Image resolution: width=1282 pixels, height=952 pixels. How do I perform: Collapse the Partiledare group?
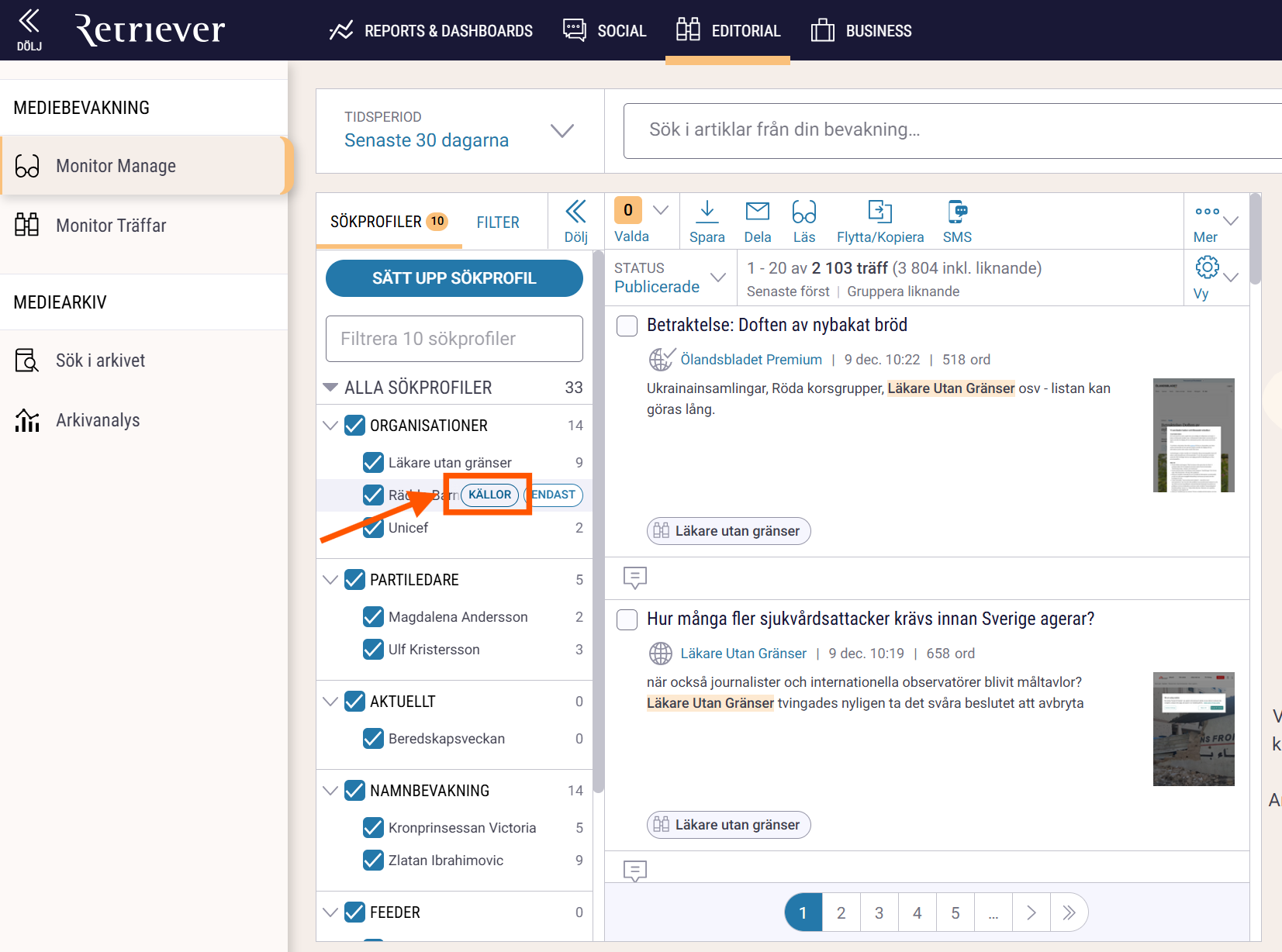click(x=330, y=580)
